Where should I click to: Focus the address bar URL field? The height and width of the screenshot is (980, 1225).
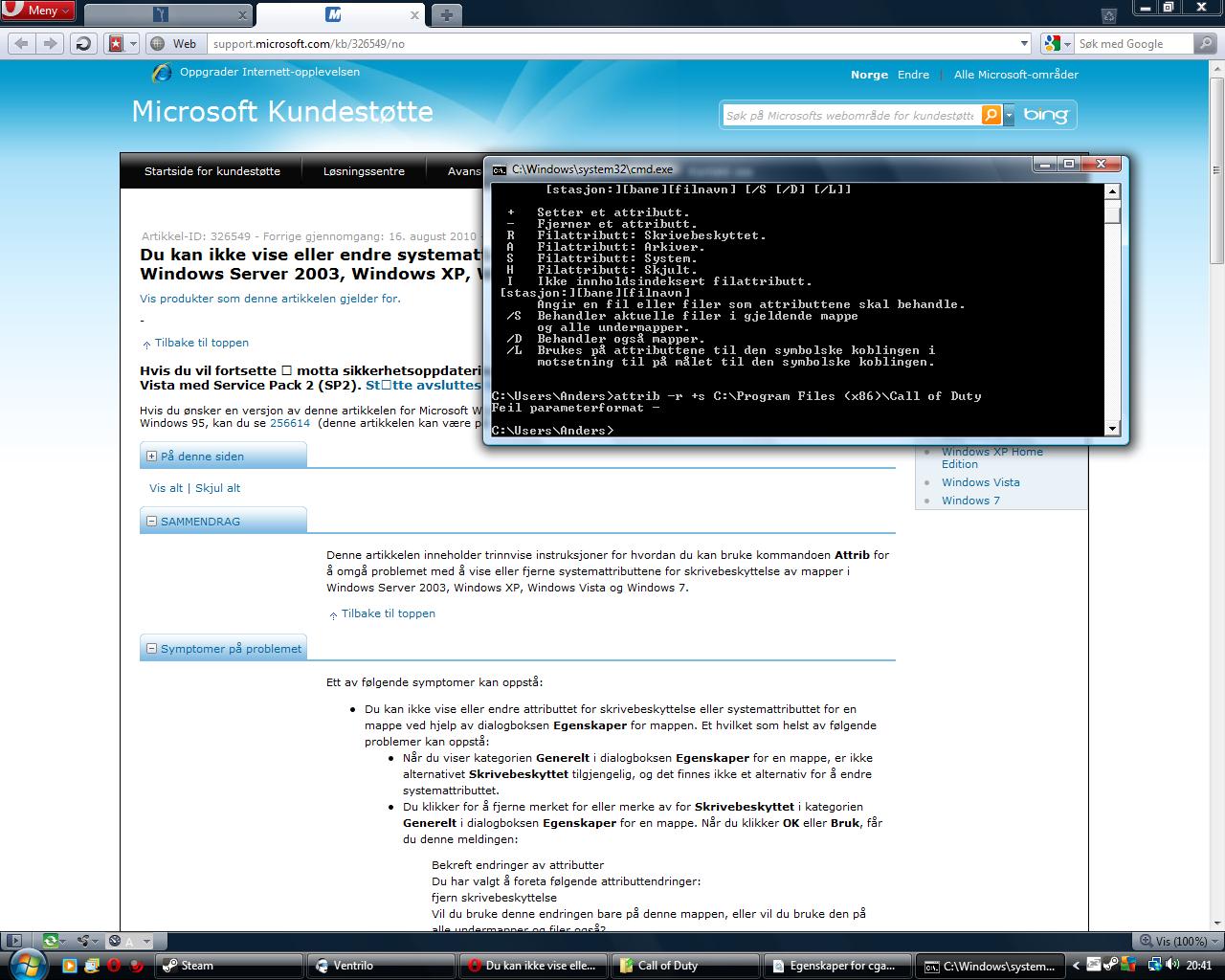pos(612,43)
